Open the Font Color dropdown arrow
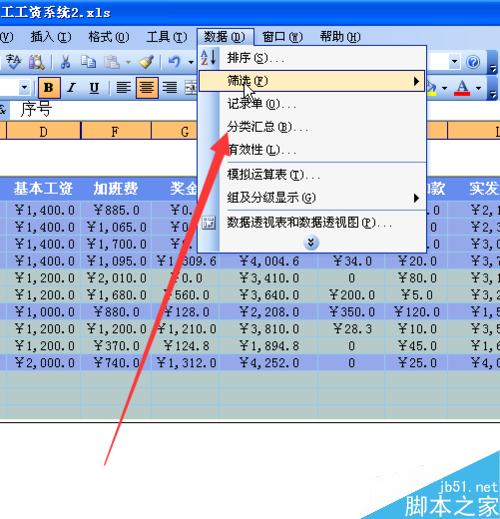Image resolution: width=500 pixels, height=519 pixels. coord(478,88)
